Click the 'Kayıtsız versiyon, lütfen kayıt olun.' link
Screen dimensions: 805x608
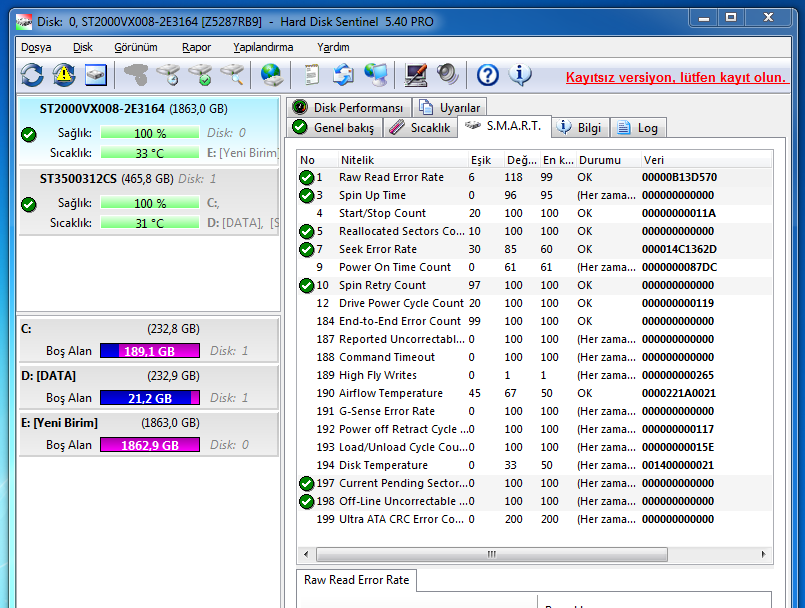[x=676, y=78]
